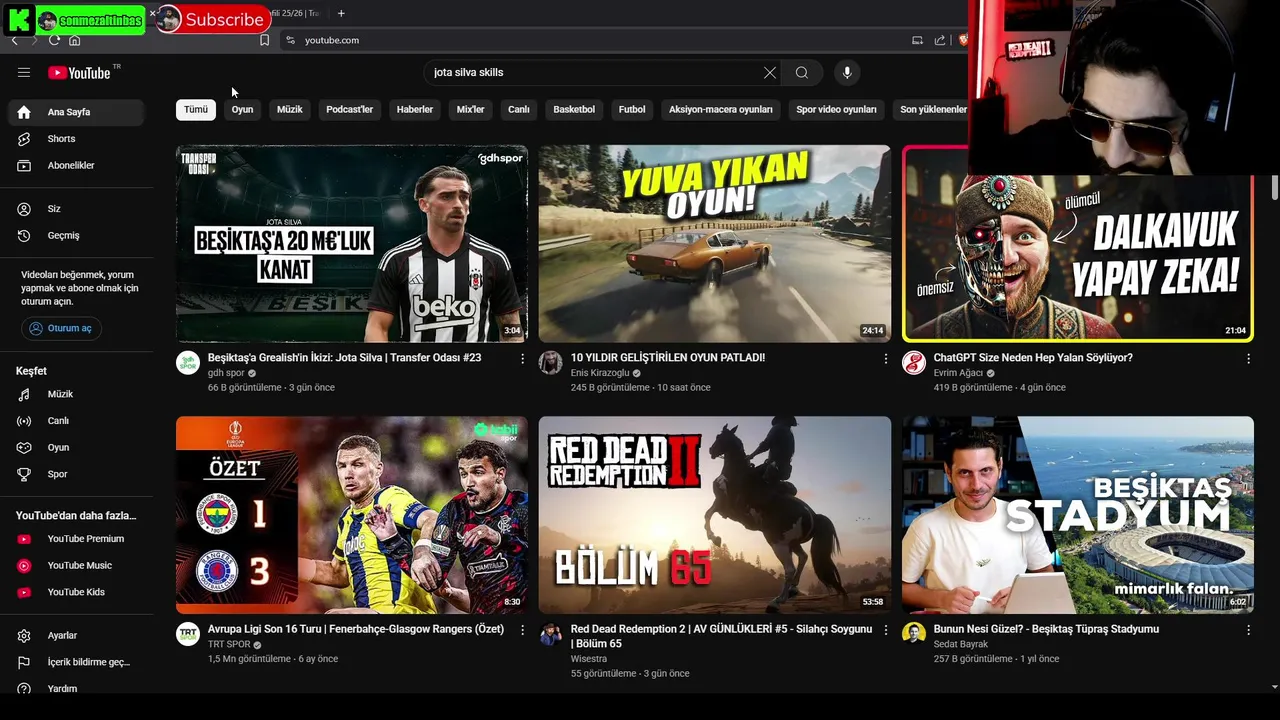1280x720 pixels.
Task: Select the Aksiyon-macera oyunları chip
Action: 721,109
